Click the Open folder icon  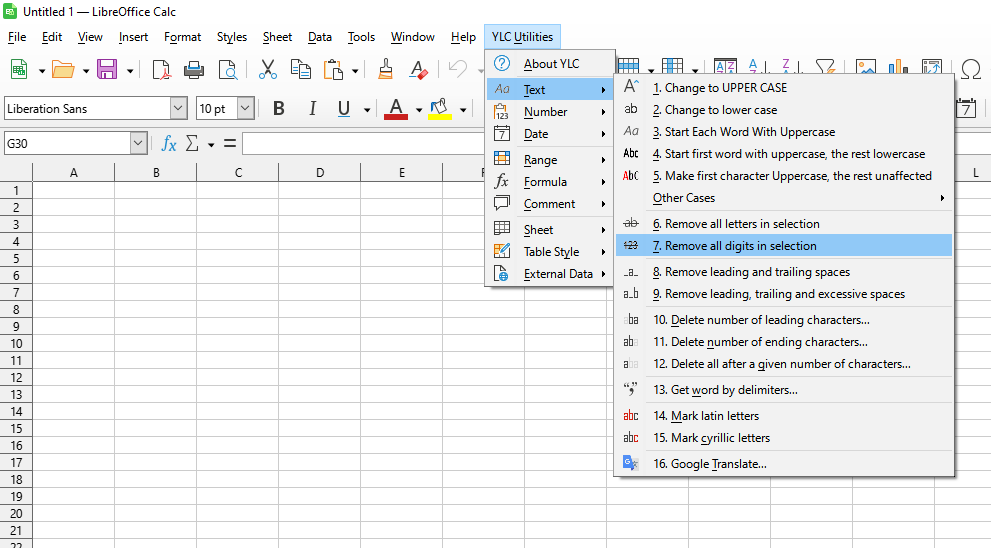[x=63, y=69]
